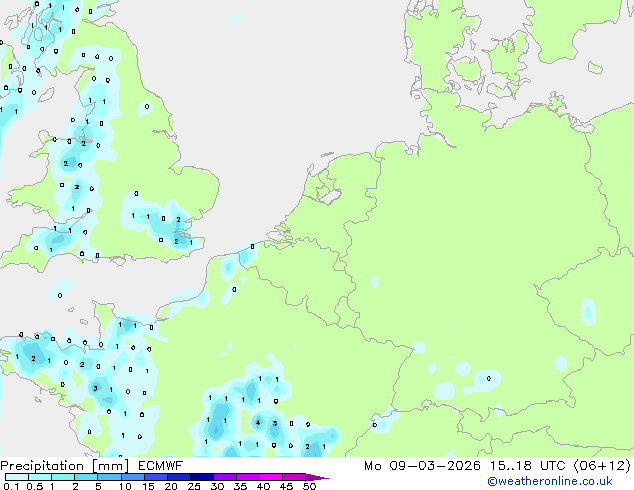The width and height of the screenshot is (634, 490).
Task: Pick the 40 to 45 mm magenta swatch
Action: coord(271,477)
